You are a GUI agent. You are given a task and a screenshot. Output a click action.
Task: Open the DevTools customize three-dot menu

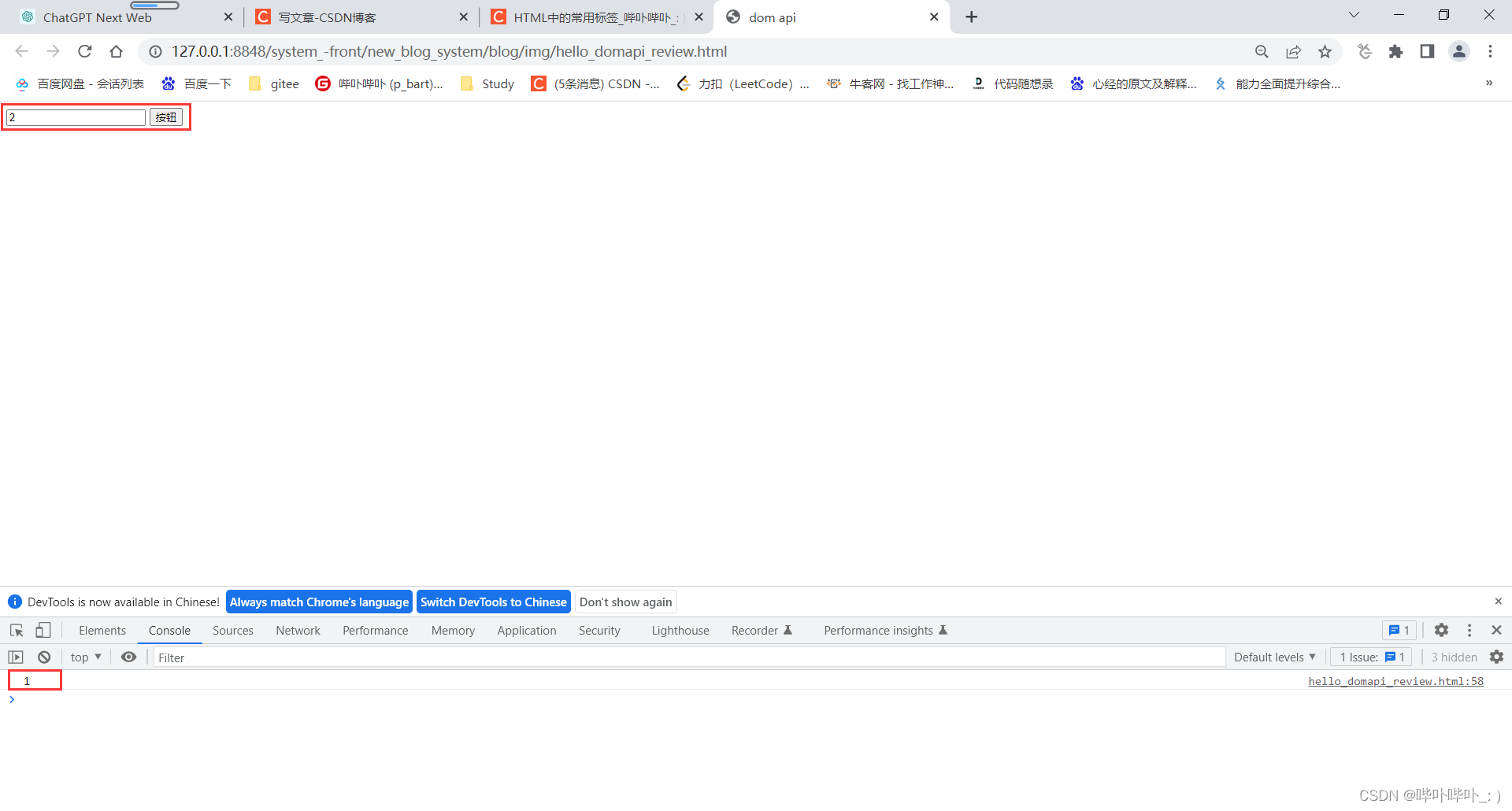click(1469, 630)
